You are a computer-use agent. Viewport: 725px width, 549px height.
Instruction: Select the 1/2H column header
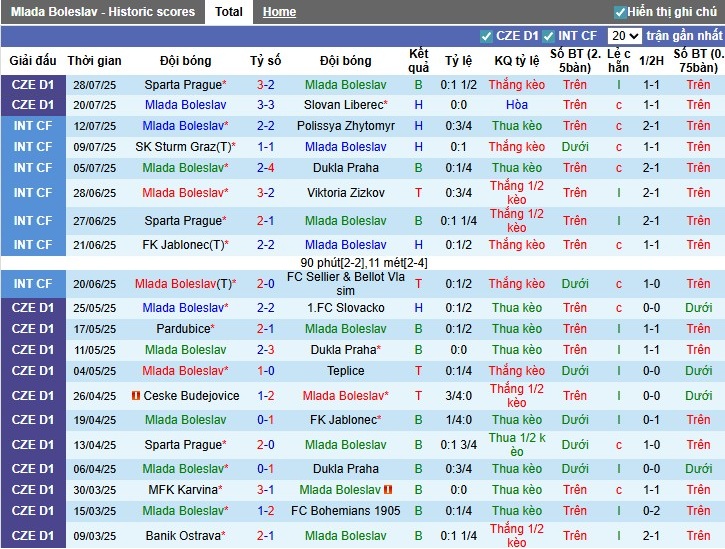[x=651, y=61]
